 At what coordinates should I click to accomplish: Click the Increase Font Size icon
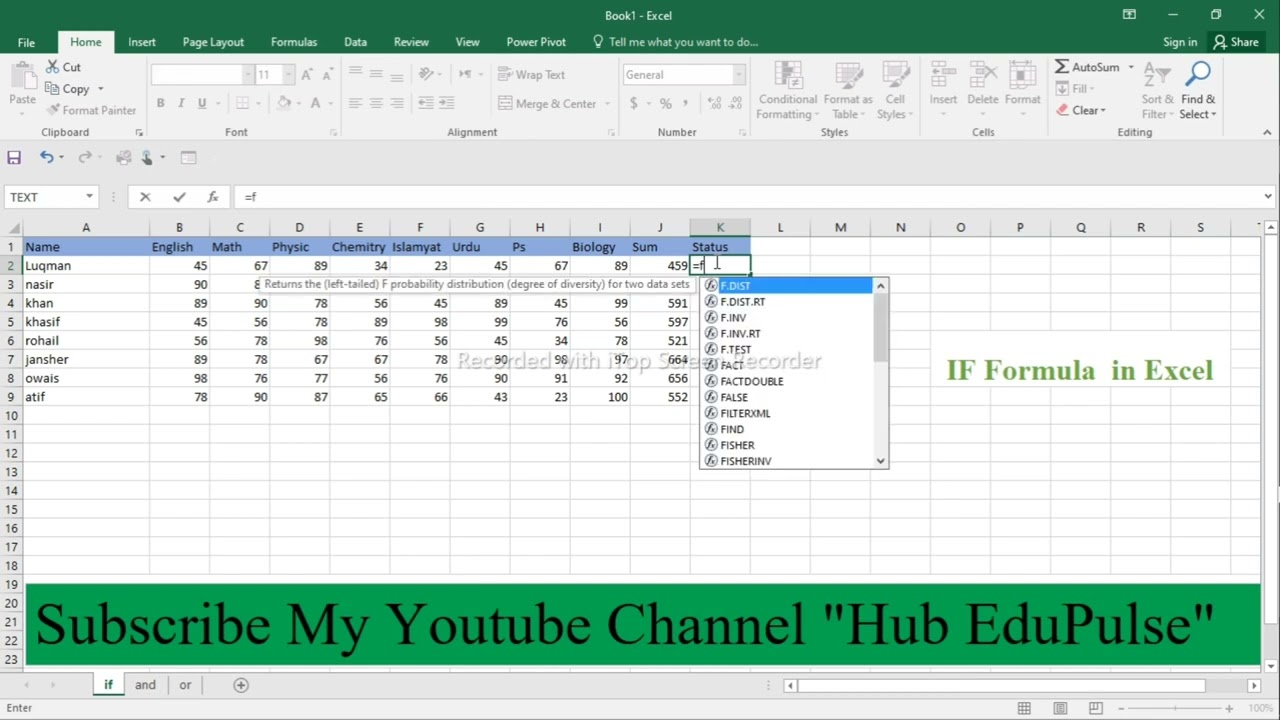307,75
